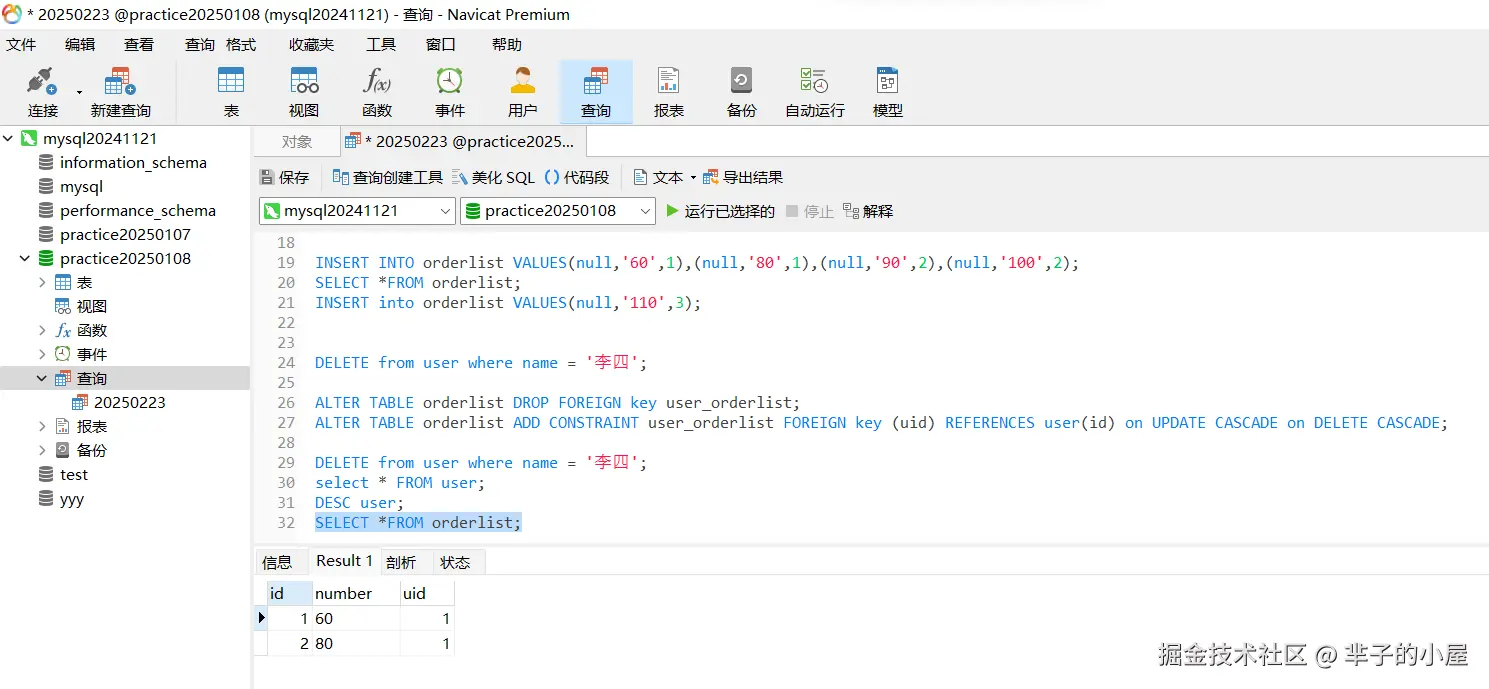Open the 格式 (Format) menu
1489x689 pixels.
[241, 44]
